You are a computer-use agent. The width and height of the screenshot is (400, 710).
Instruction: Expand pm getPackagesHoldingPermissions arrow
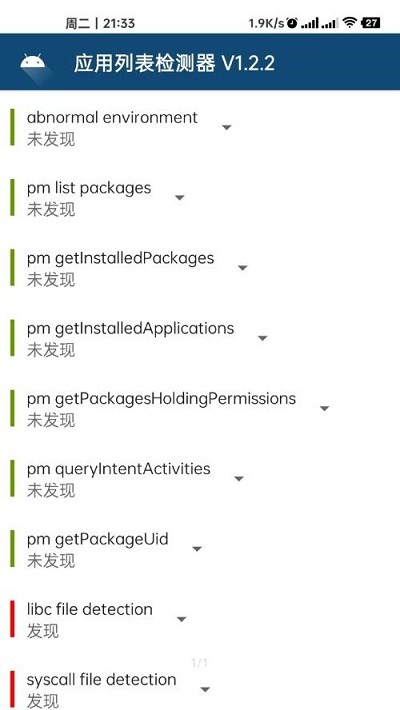324,408
